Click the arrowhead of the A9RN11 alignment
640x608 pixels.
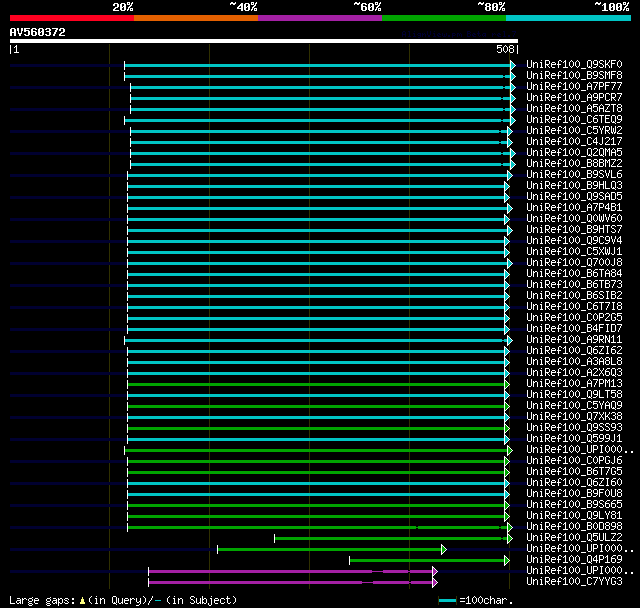[x=512, y=340]
